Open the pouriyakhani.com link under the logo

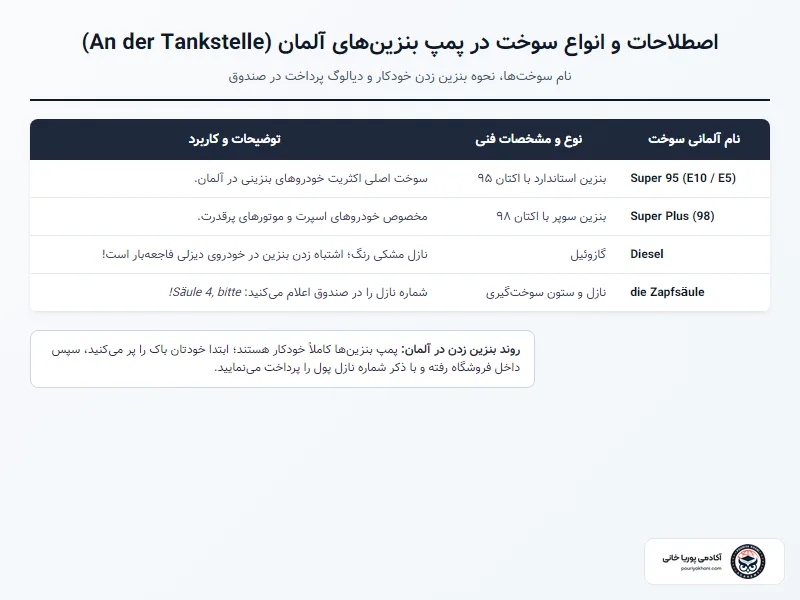tap(701, 568)
